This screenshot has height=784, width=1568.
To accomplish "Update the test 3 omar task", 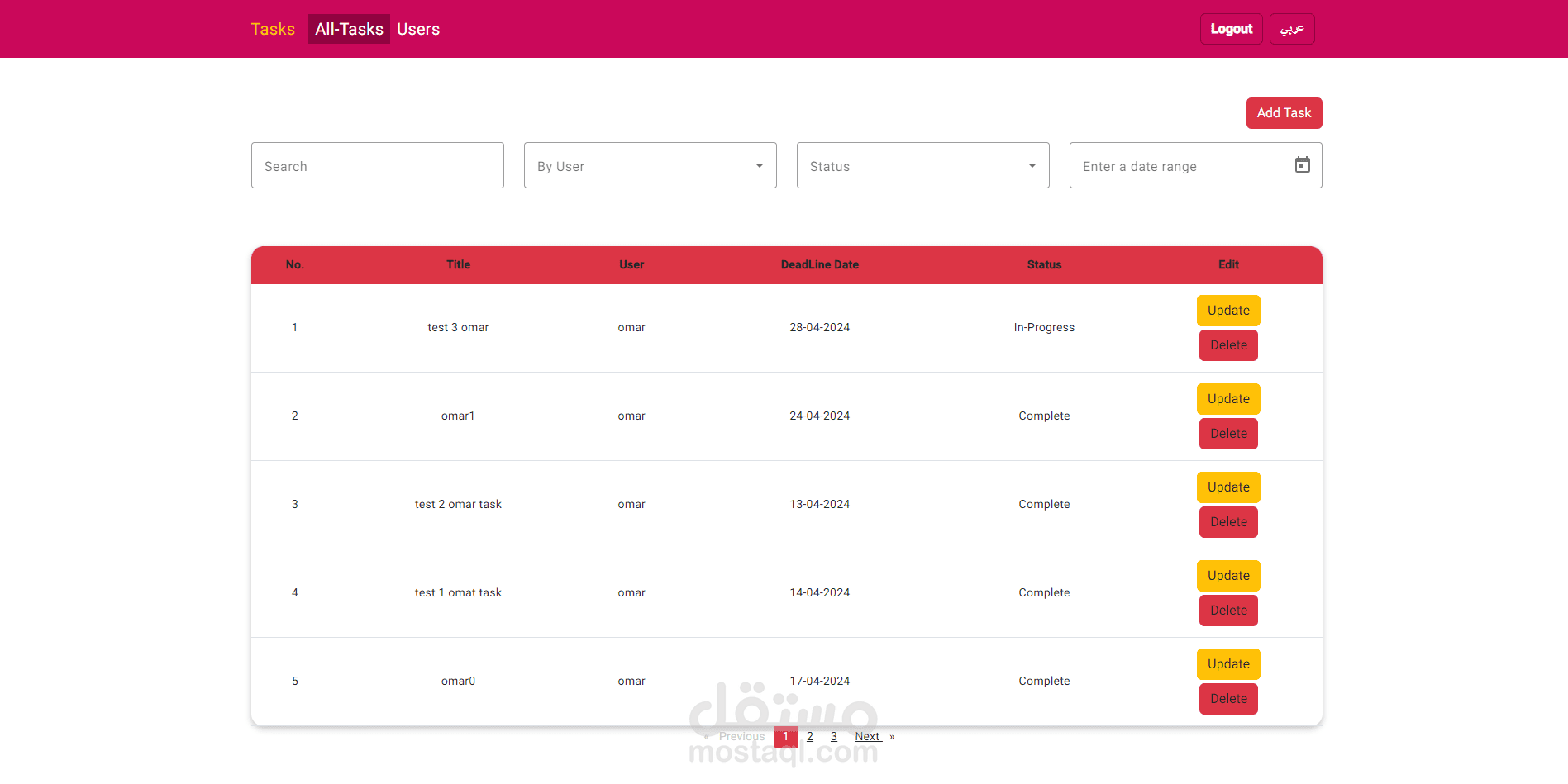I will tap(1228, 311).
